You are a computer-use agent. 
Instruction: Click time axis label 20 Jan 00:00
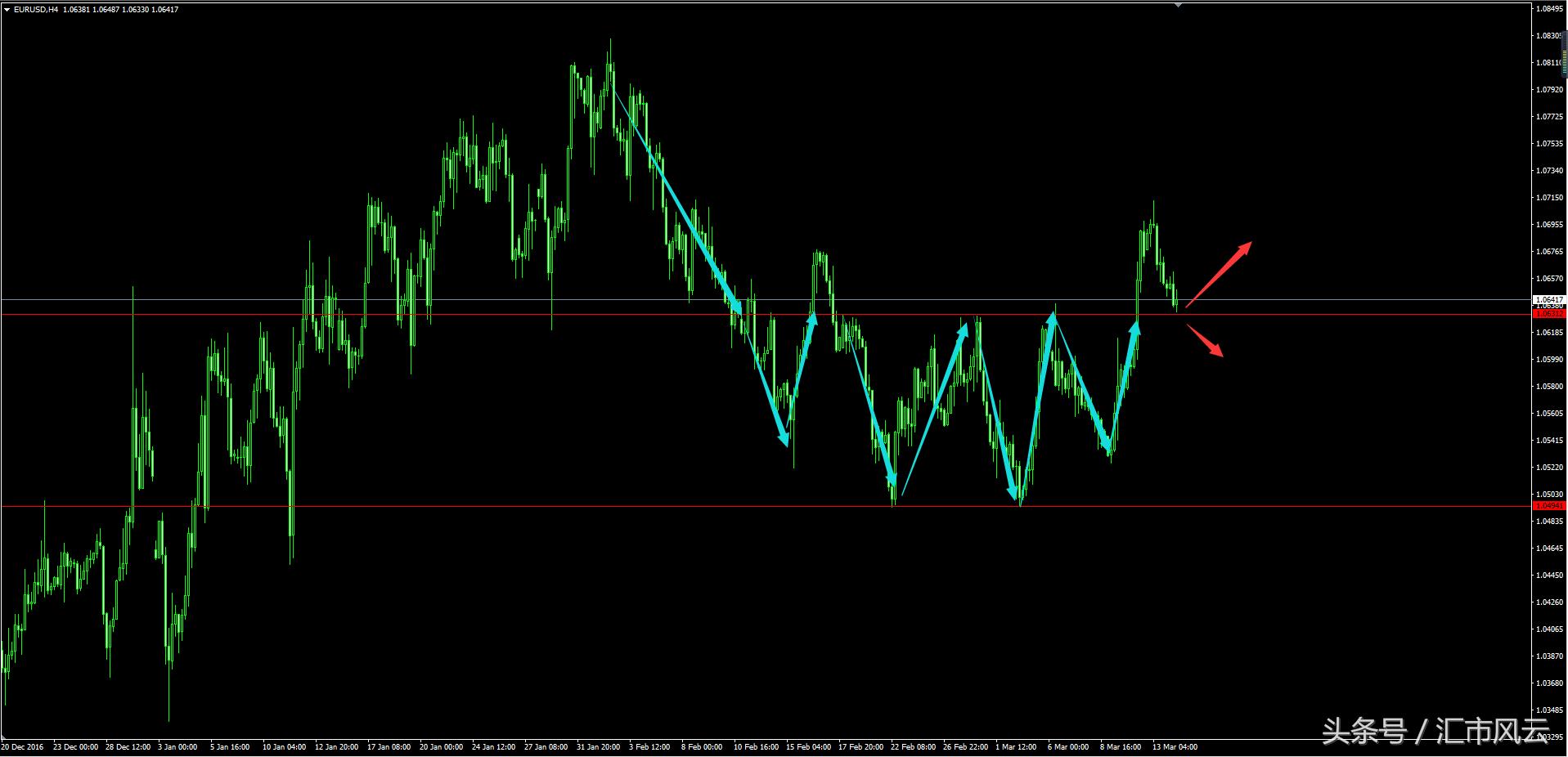click(442, 747)
